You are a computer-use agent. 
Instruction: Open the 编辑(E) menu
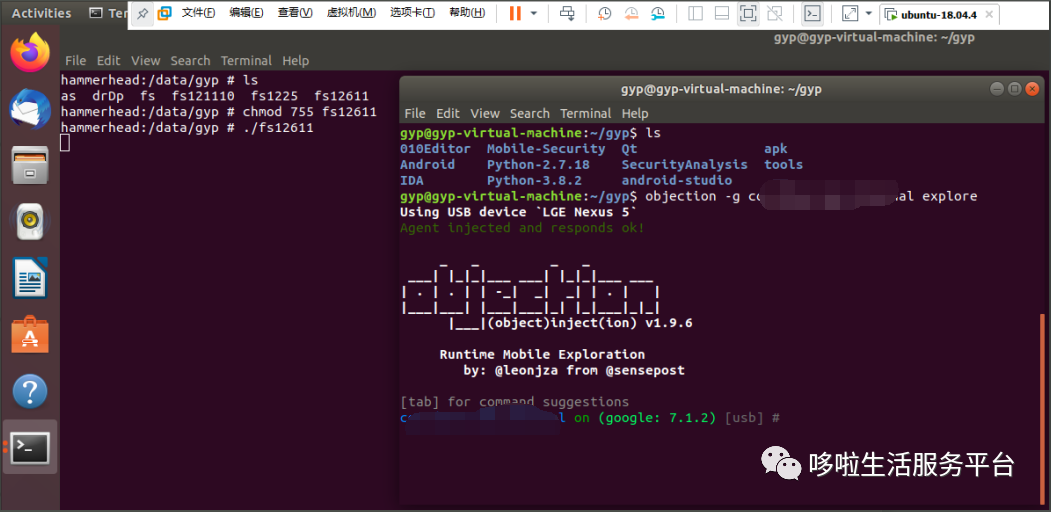tap(246, 13)
